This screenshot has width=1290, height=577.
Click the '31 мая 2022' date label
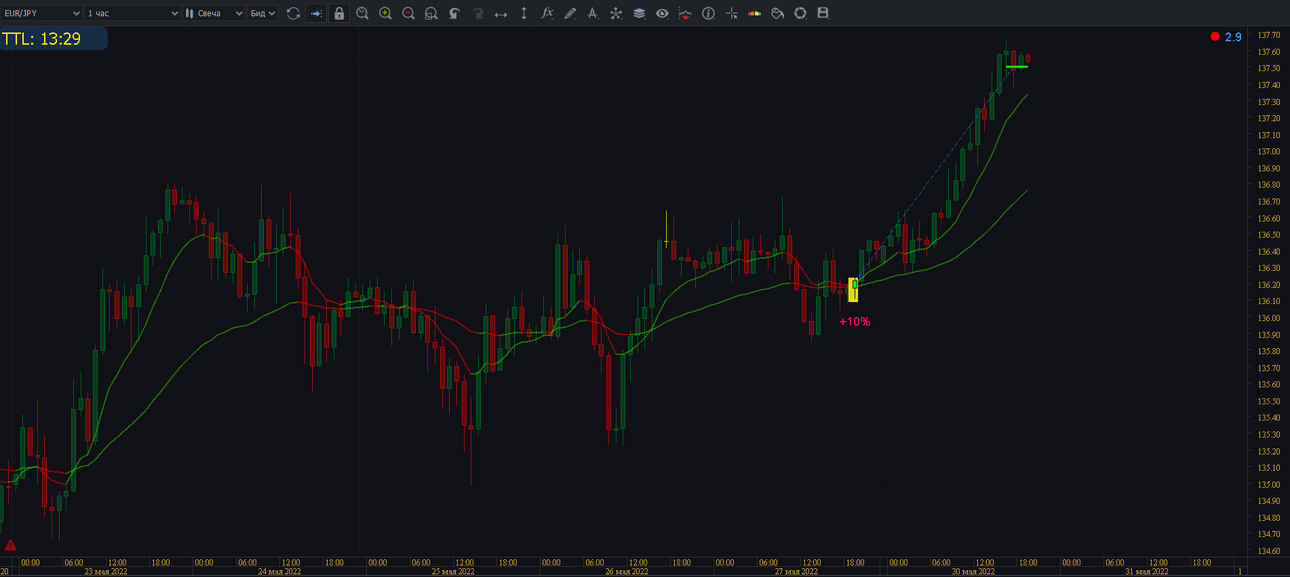pos(1147,572)
